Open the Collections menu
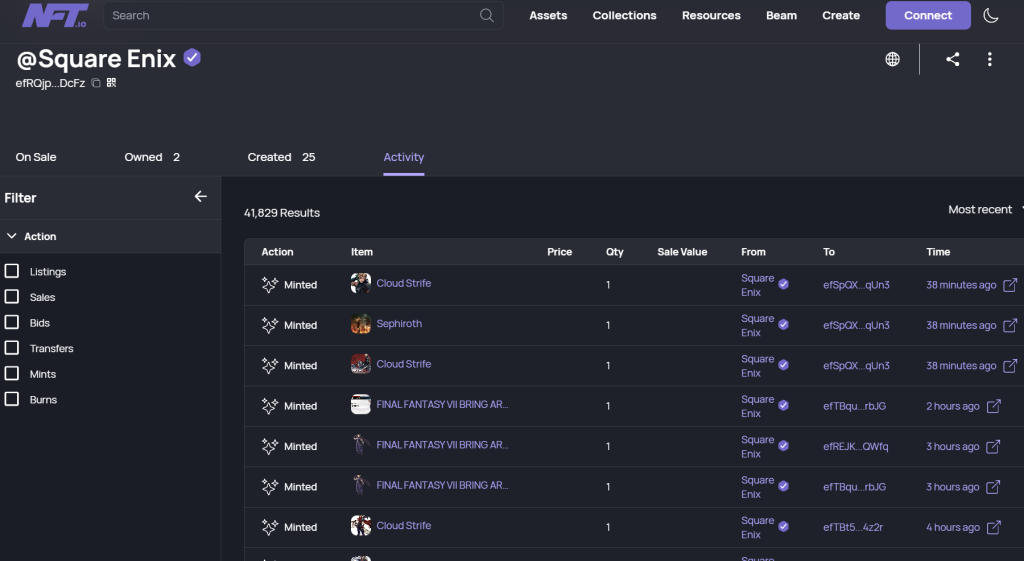 click(x=624, y=16)
